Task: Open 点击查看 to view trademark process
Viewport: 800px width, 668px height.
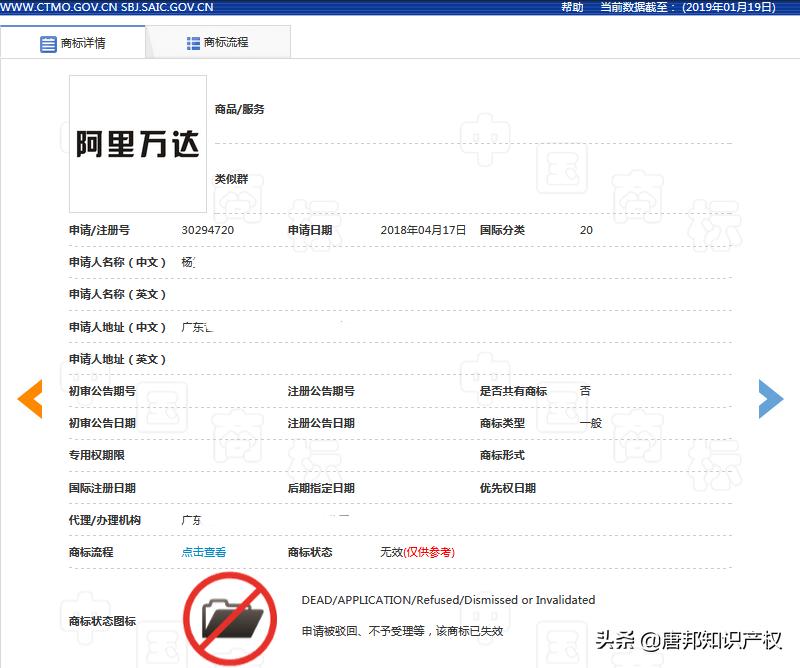Action: [203, 551]
